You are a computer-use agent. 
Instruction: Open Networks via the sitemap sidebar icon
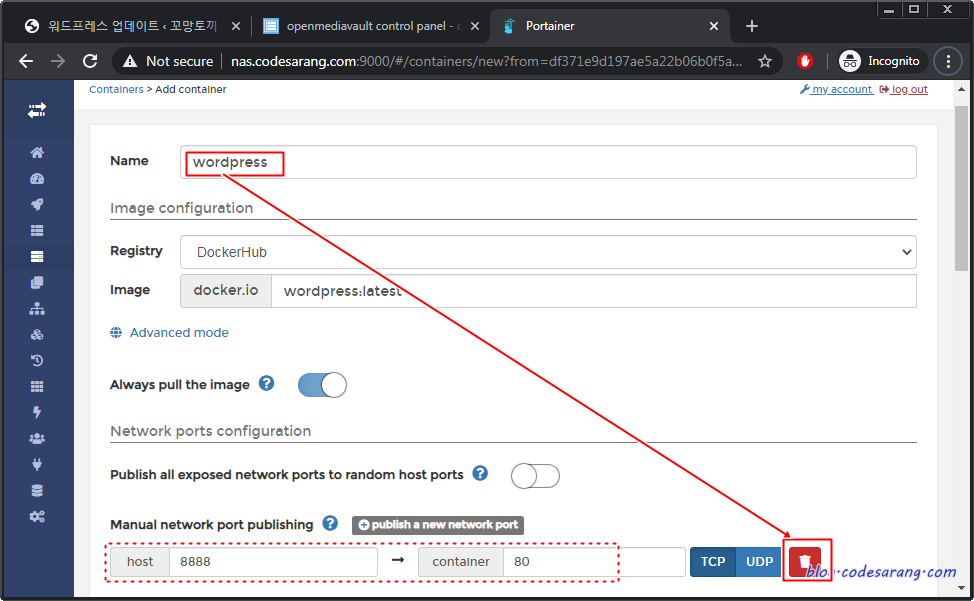click(37, 309)
